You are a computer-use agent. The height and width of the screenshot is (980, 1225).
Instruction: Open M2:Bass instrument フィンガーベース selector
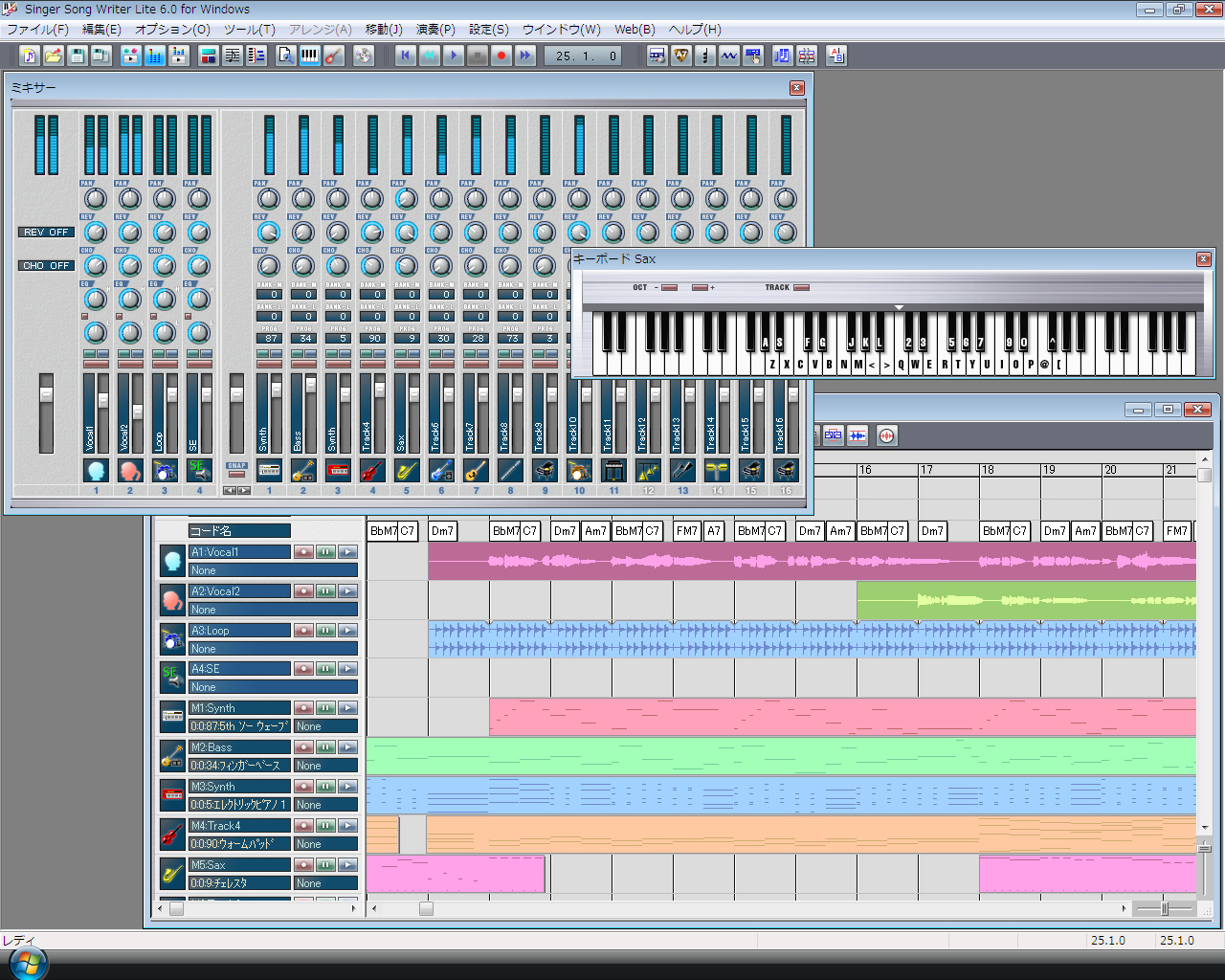239,766
